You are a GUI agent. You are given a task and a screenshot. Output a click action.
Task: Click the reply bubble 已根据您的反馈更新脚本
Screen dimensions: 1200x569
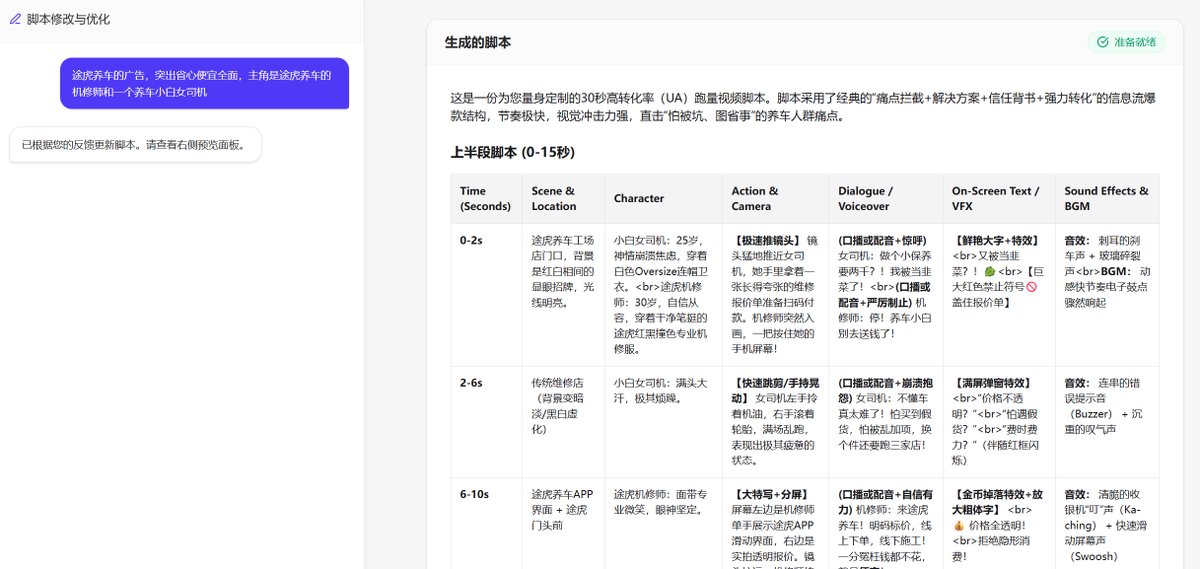(x=135, y=144)
